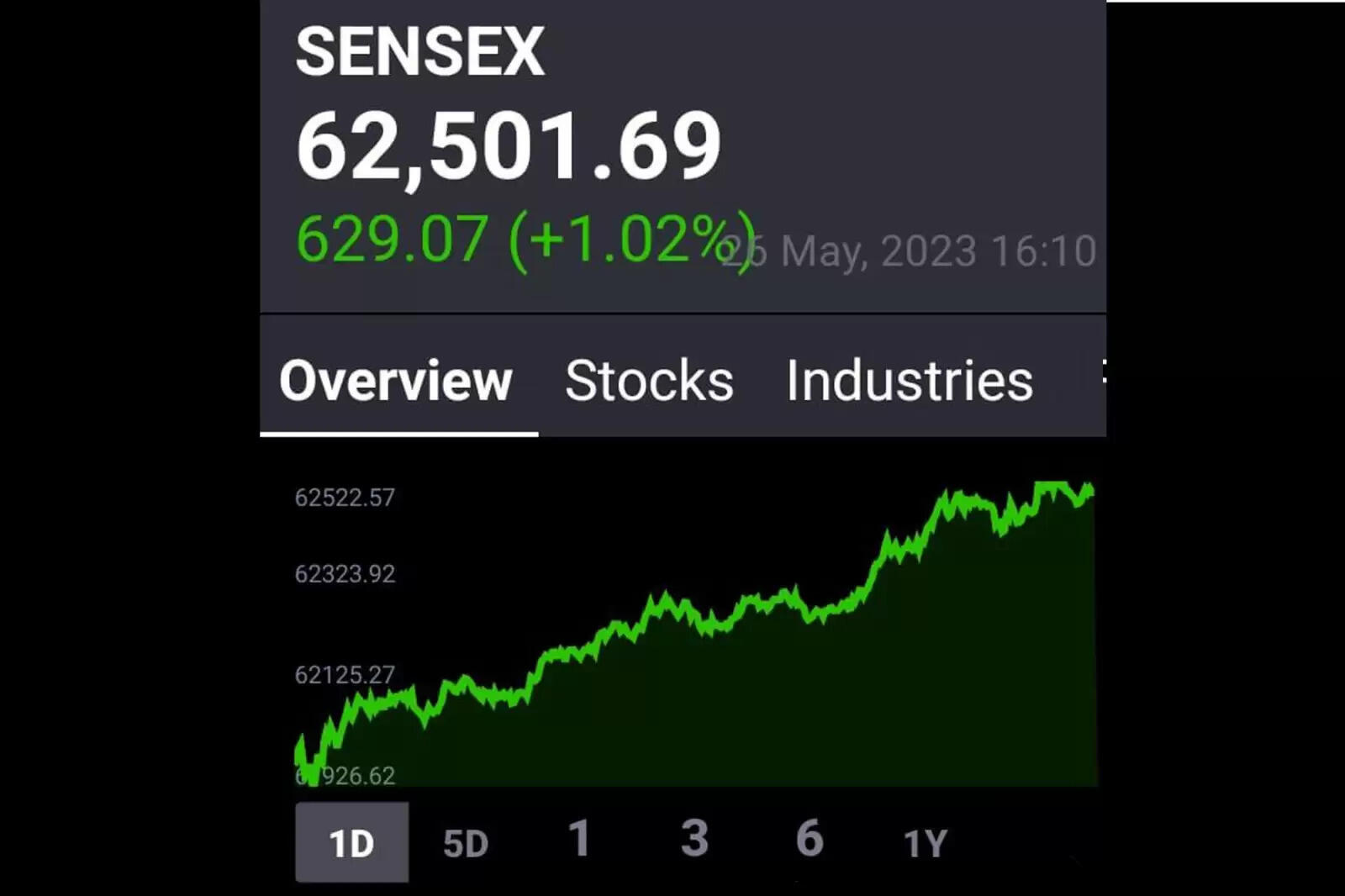This screenshot has height=896, width=1345.
Task: Click the 62,501.69 index value
Action: tap(509, 147)
